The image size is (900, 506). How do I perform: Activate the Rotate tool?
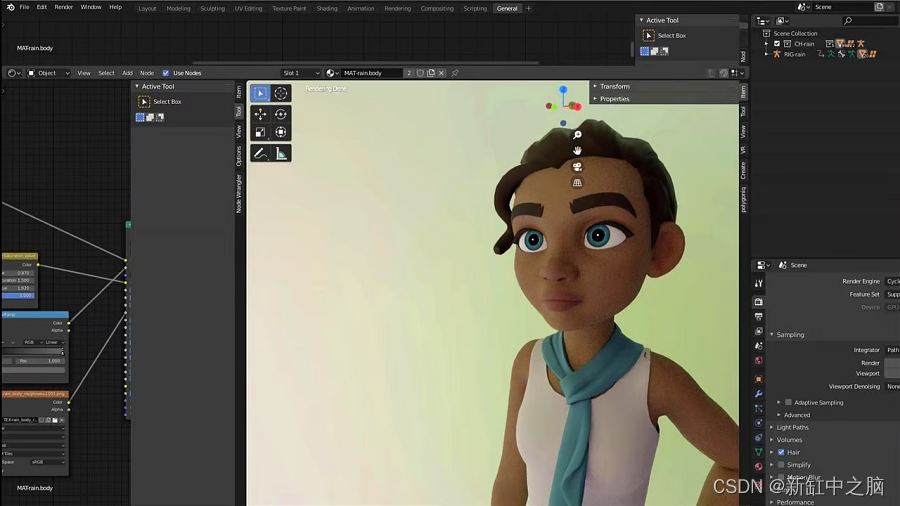(x=281, y=114)
